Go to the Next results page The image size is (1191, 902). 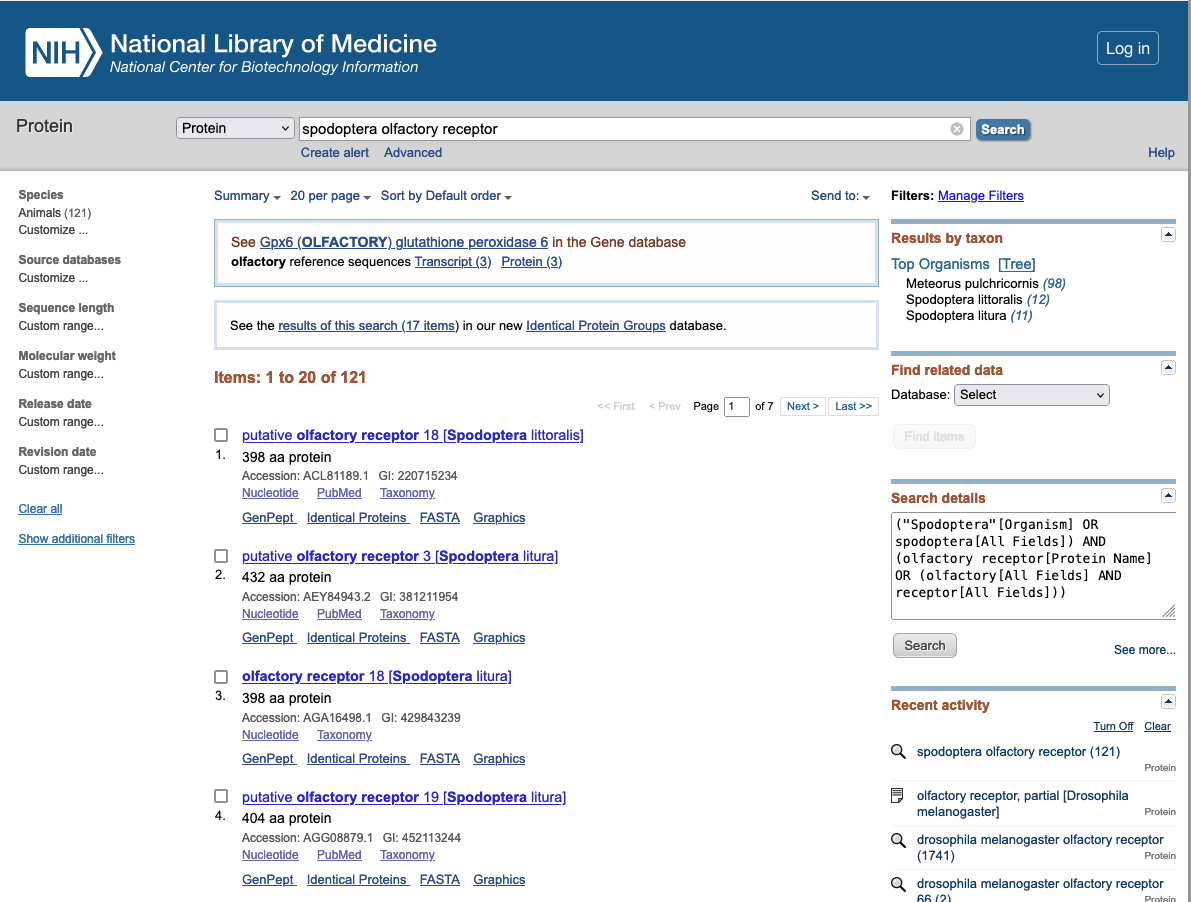(x=803, y=406)
